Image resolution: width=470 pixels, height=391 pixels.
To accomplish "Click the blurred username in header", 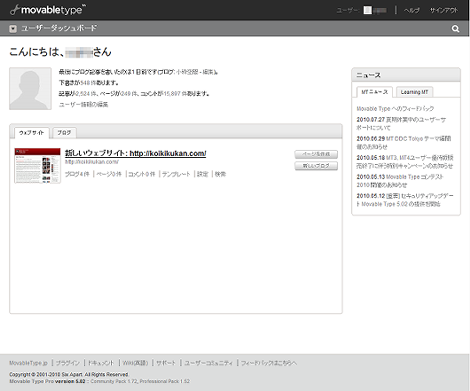I will [380, 10].
